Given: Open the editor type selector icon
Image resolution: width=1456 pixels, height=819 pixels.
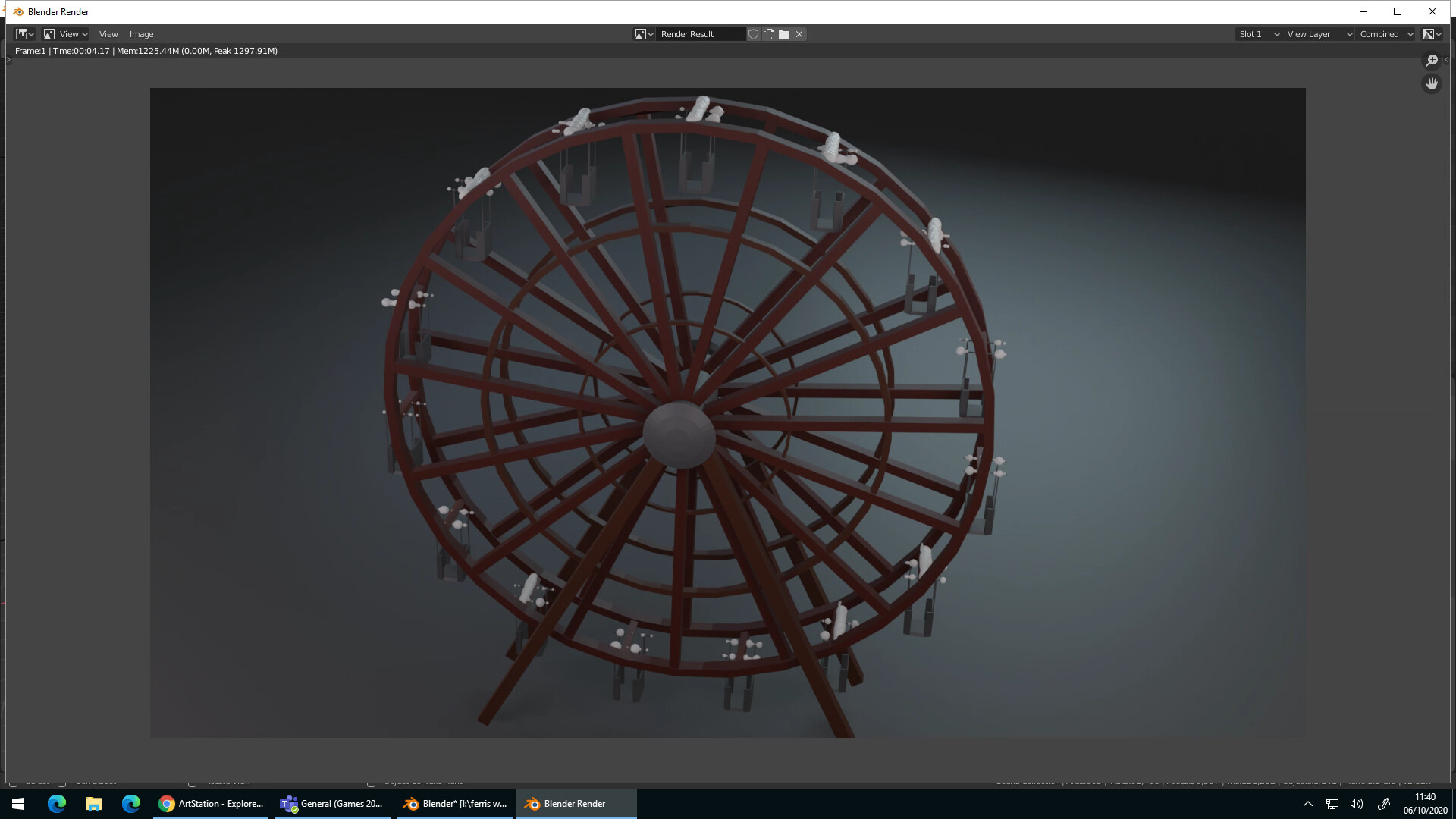Looking at the screenshot, I should point(23,34).
